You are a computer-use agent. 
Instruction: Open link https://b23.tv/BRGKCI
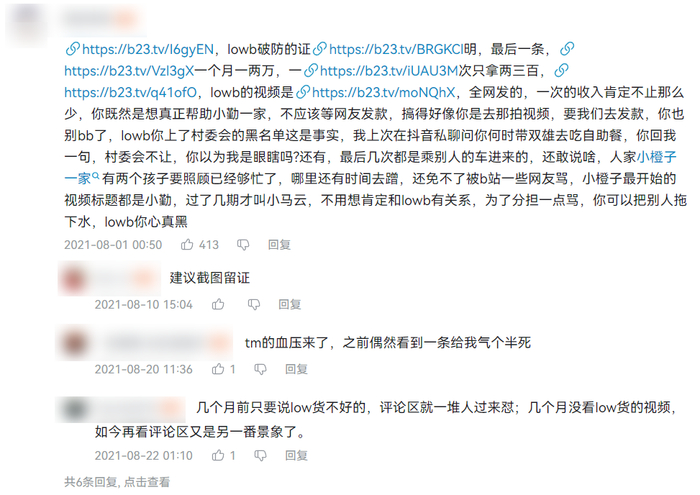point(388,49)
